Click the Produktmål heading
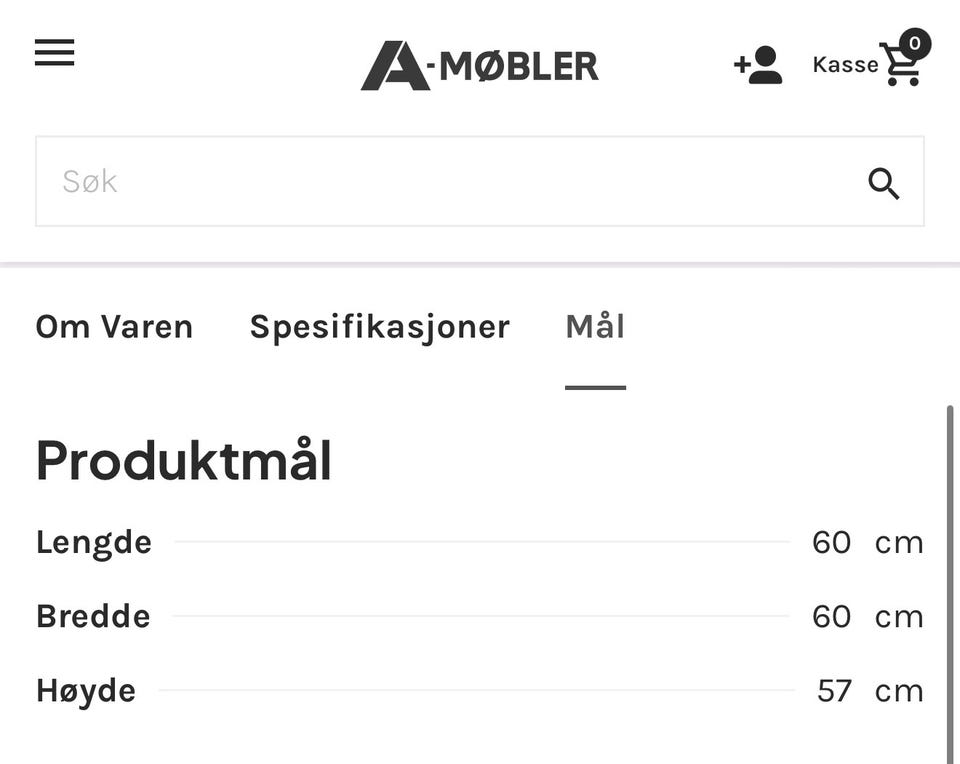960x764 pixels. pos(184,460)
